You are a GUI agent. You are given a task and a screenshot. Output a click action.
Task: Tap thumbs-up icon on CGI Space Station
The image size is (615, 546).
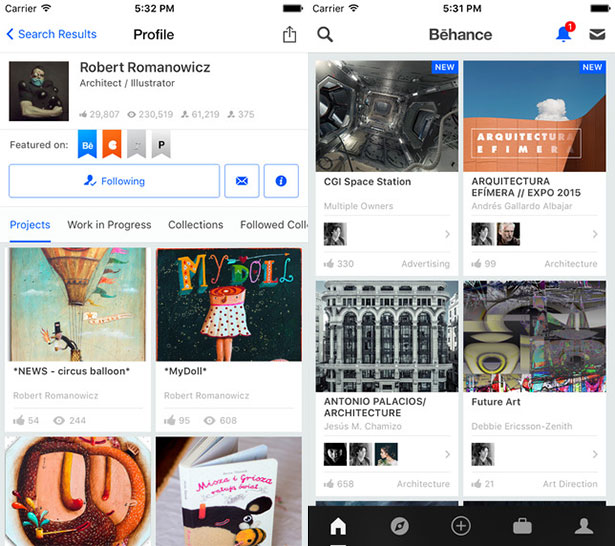coord(329,264)
